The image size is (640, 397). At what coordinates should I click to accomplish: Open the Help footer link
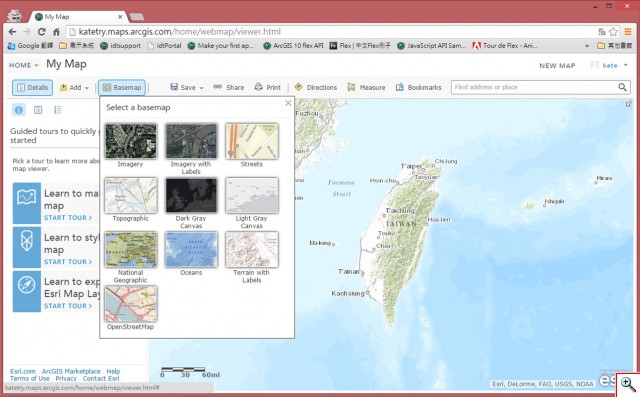(113, 371)
